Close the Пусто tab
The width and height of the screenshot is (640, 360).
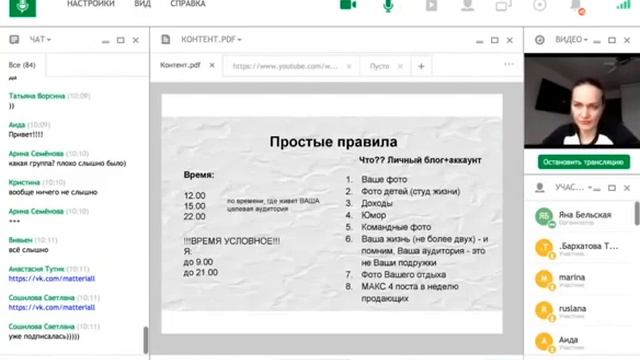pos(400,66)
